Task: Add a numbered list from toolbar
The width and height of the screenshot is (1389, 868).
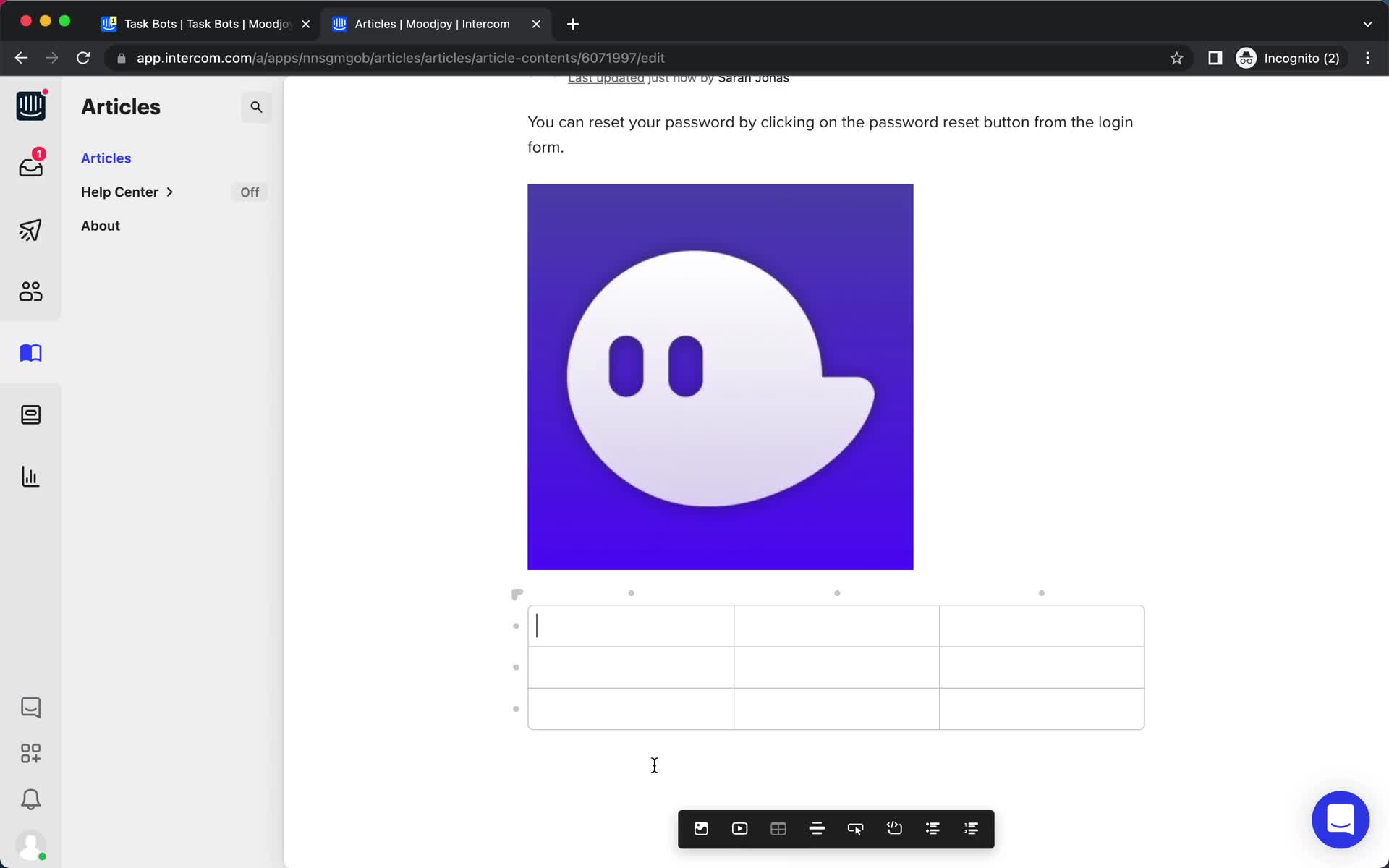Action: pyautogui.click(x=972, y=829)
